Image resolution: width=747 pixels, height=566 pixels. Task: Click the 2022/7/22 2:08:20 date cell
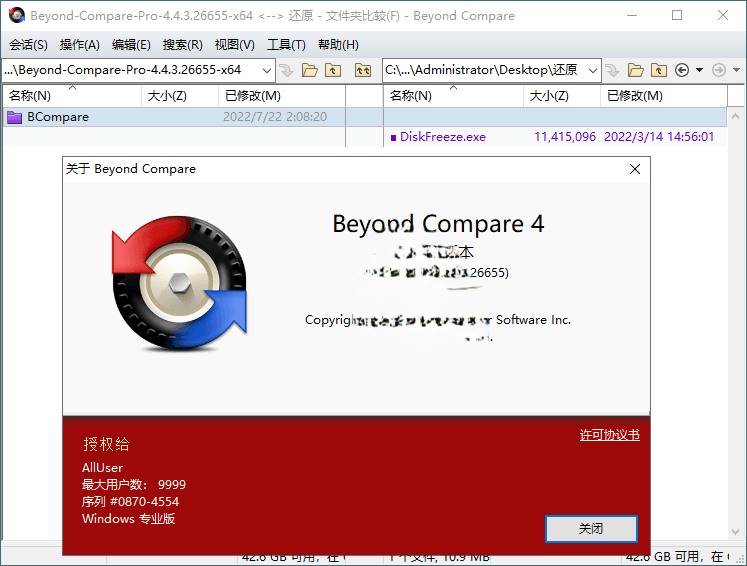[x=275, y=117]
